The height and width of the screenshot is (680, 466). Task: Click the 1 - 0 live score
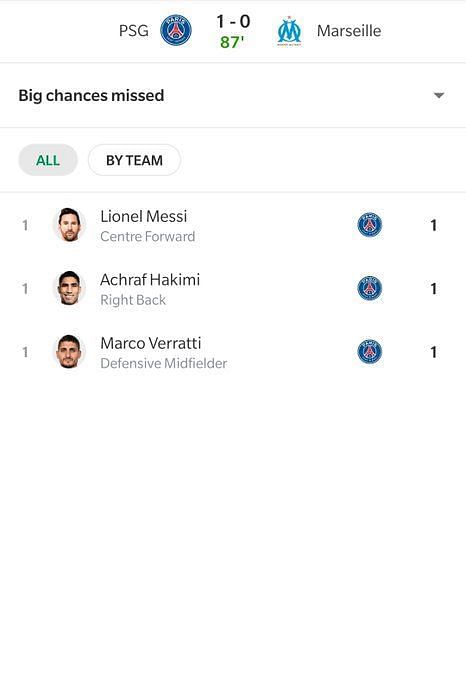coord(233,21)
